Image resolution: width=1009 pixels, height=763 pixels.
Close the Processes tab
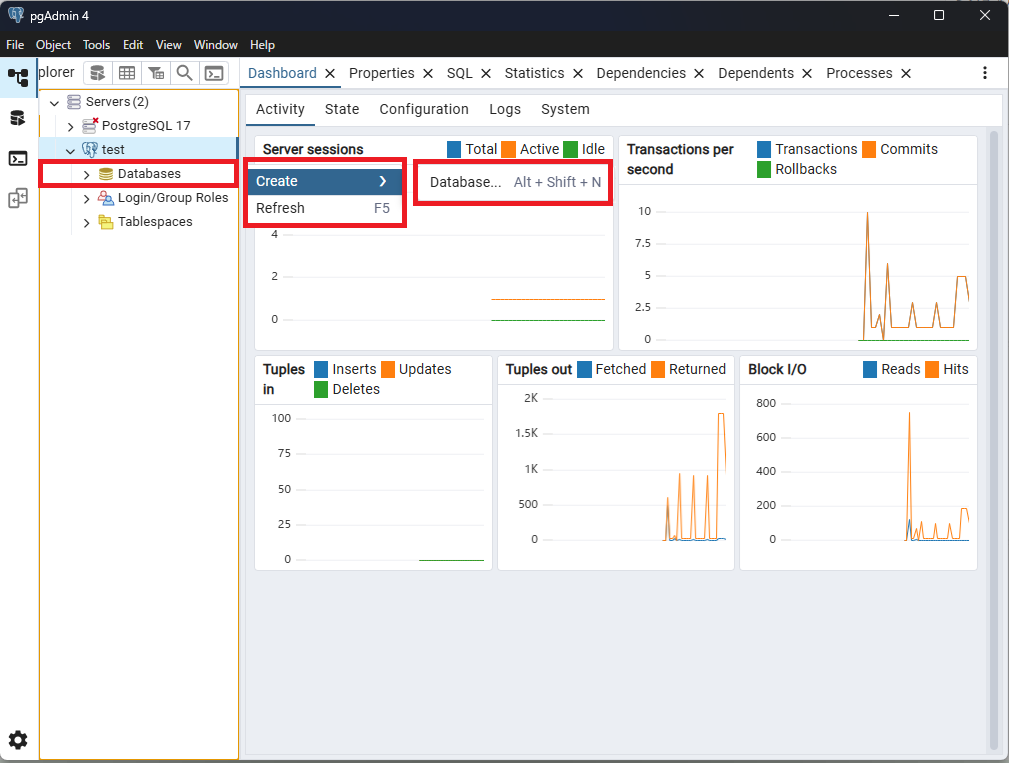(x=906, y=73)
